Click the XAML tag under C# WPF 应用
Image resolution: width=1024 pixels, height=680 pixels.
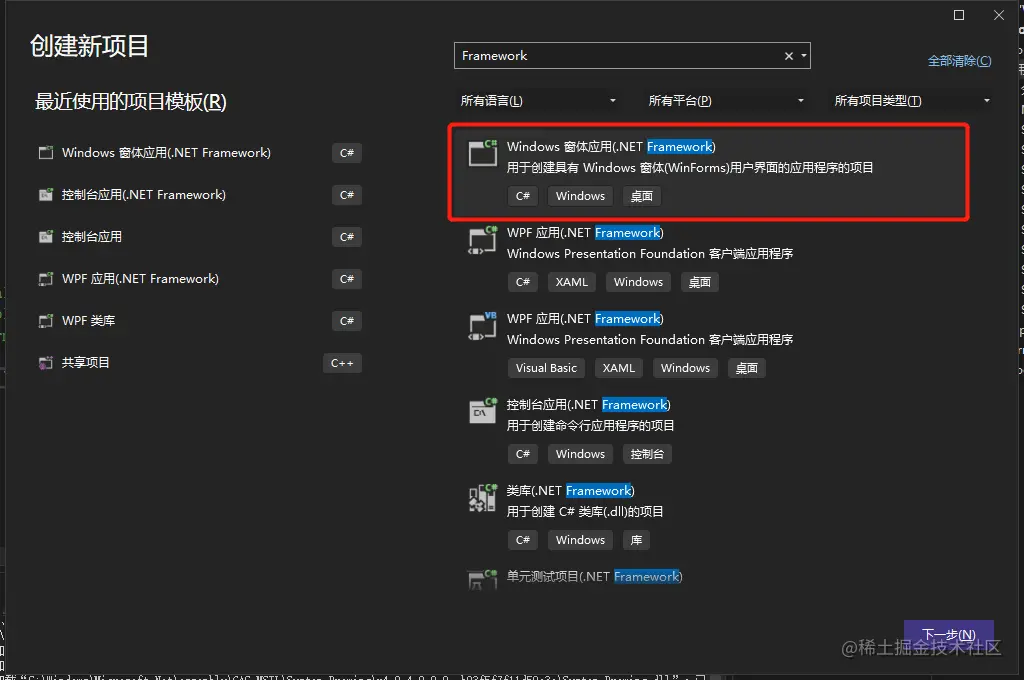[571, 282]
